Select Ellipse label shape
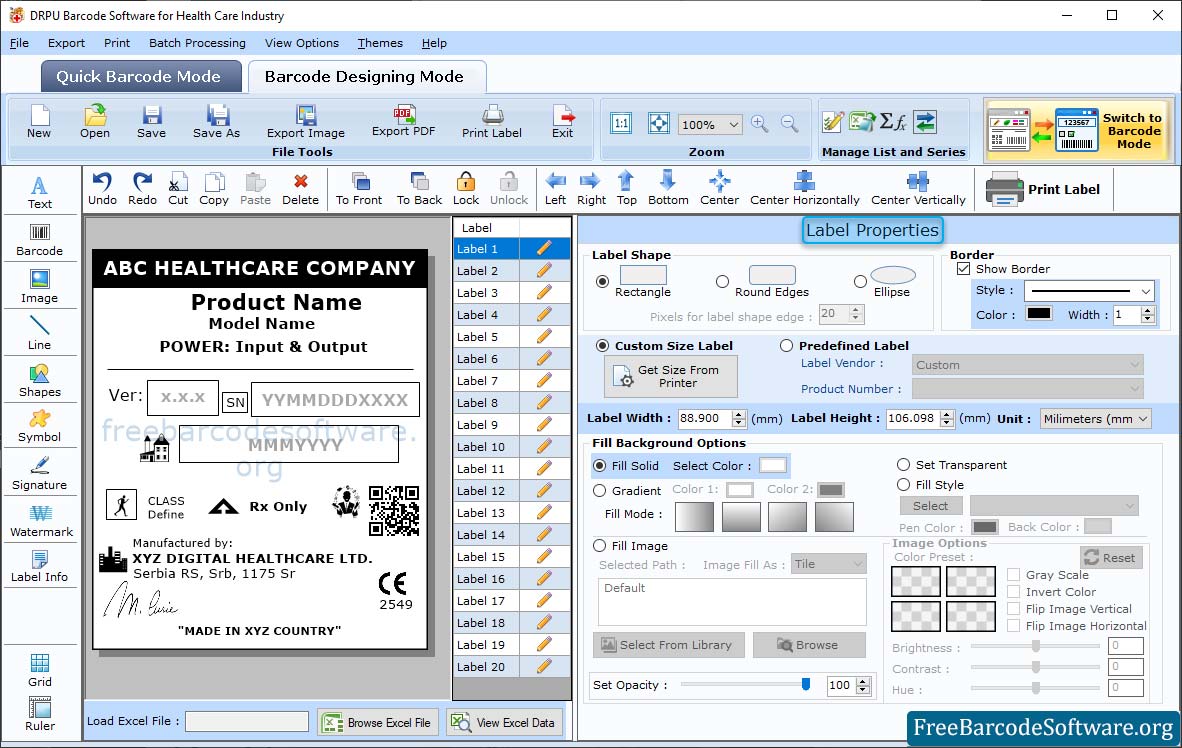1182x748 pixels. [x=860, y=281]
